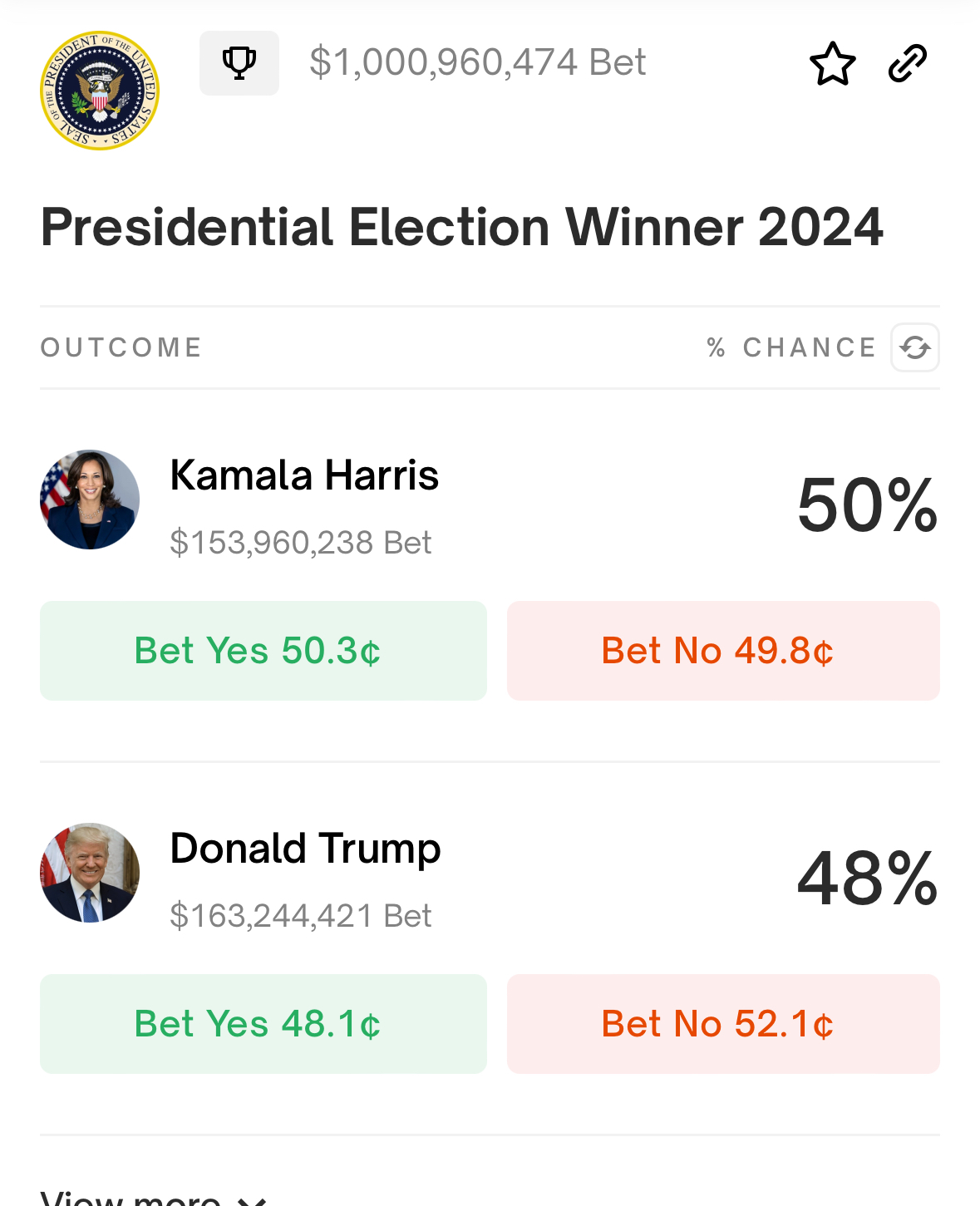Click the Presidential Seal logo
This screenshot has height=1206, width=980.
(x=100, y=91)
